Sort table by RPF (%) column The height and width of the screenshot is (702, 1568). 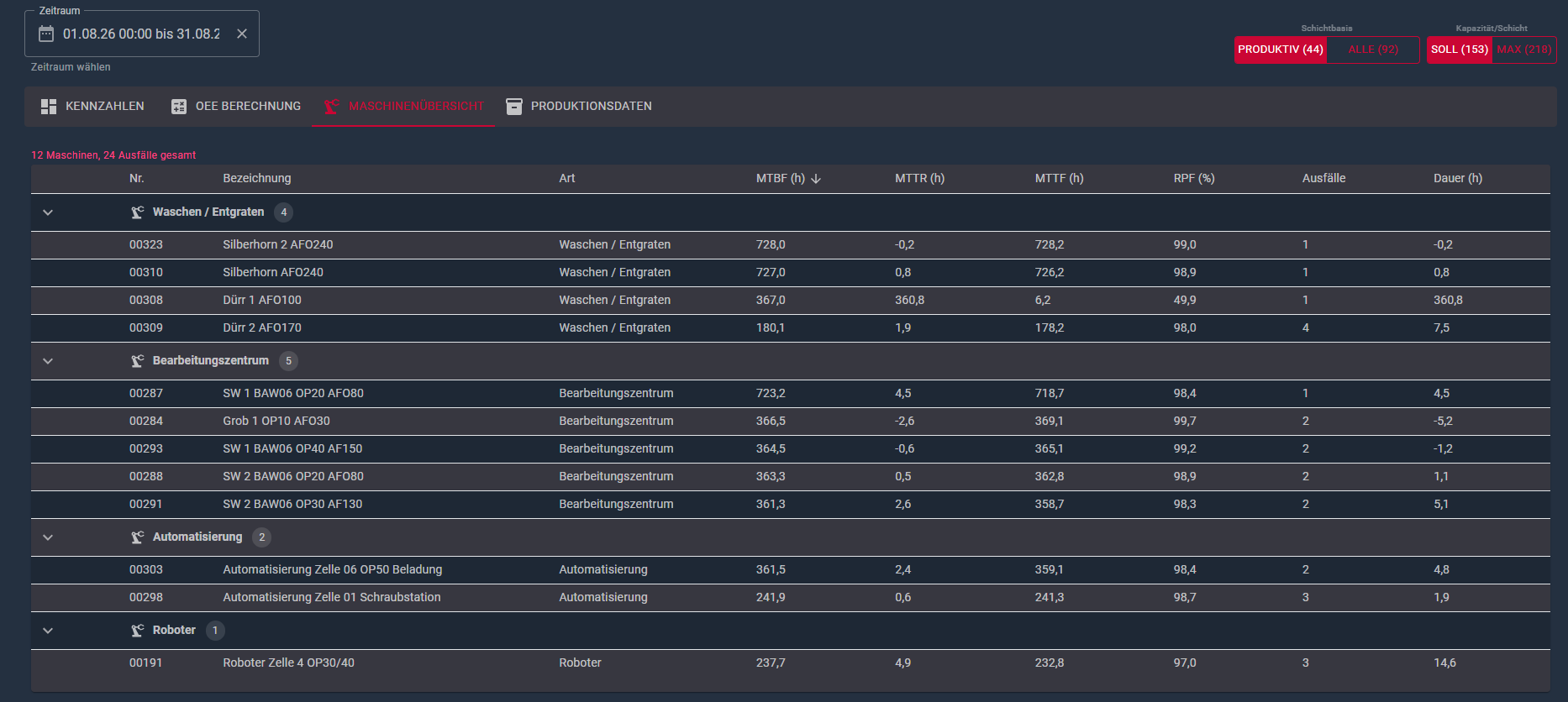click(1194, 178)
